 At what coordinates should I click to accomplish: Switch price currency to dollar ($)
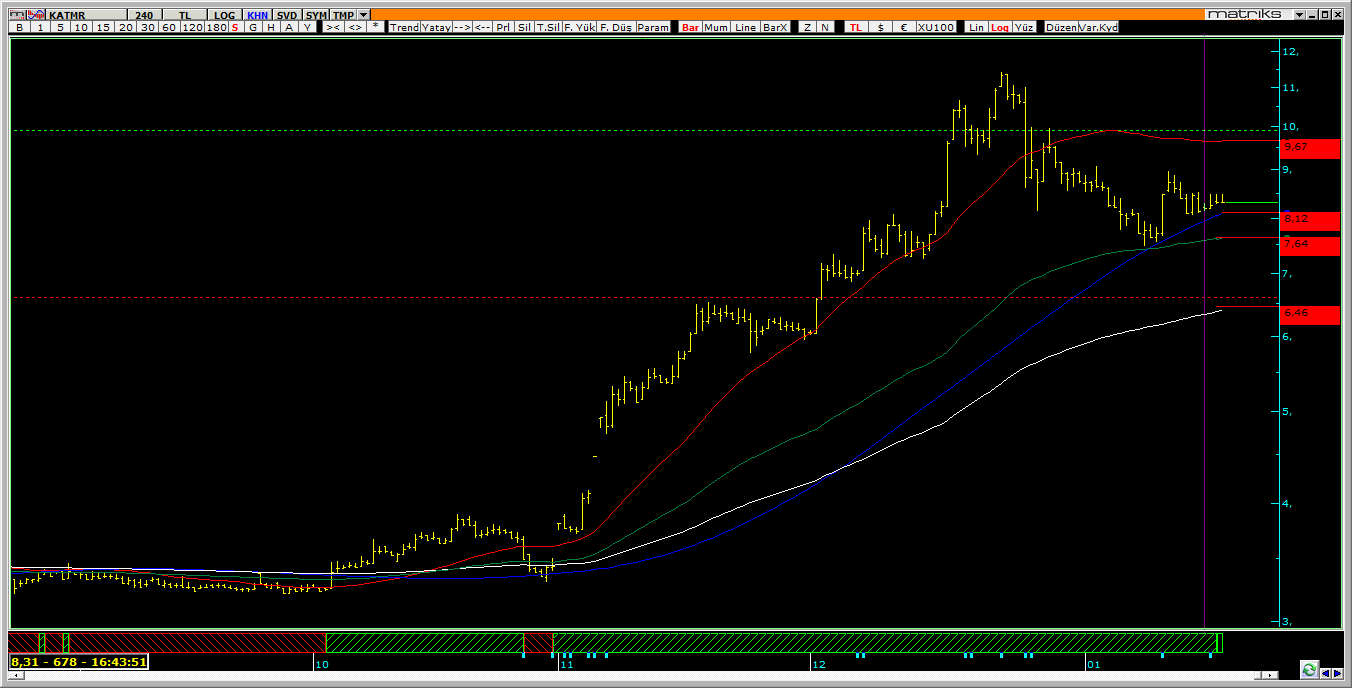[880, 28]
